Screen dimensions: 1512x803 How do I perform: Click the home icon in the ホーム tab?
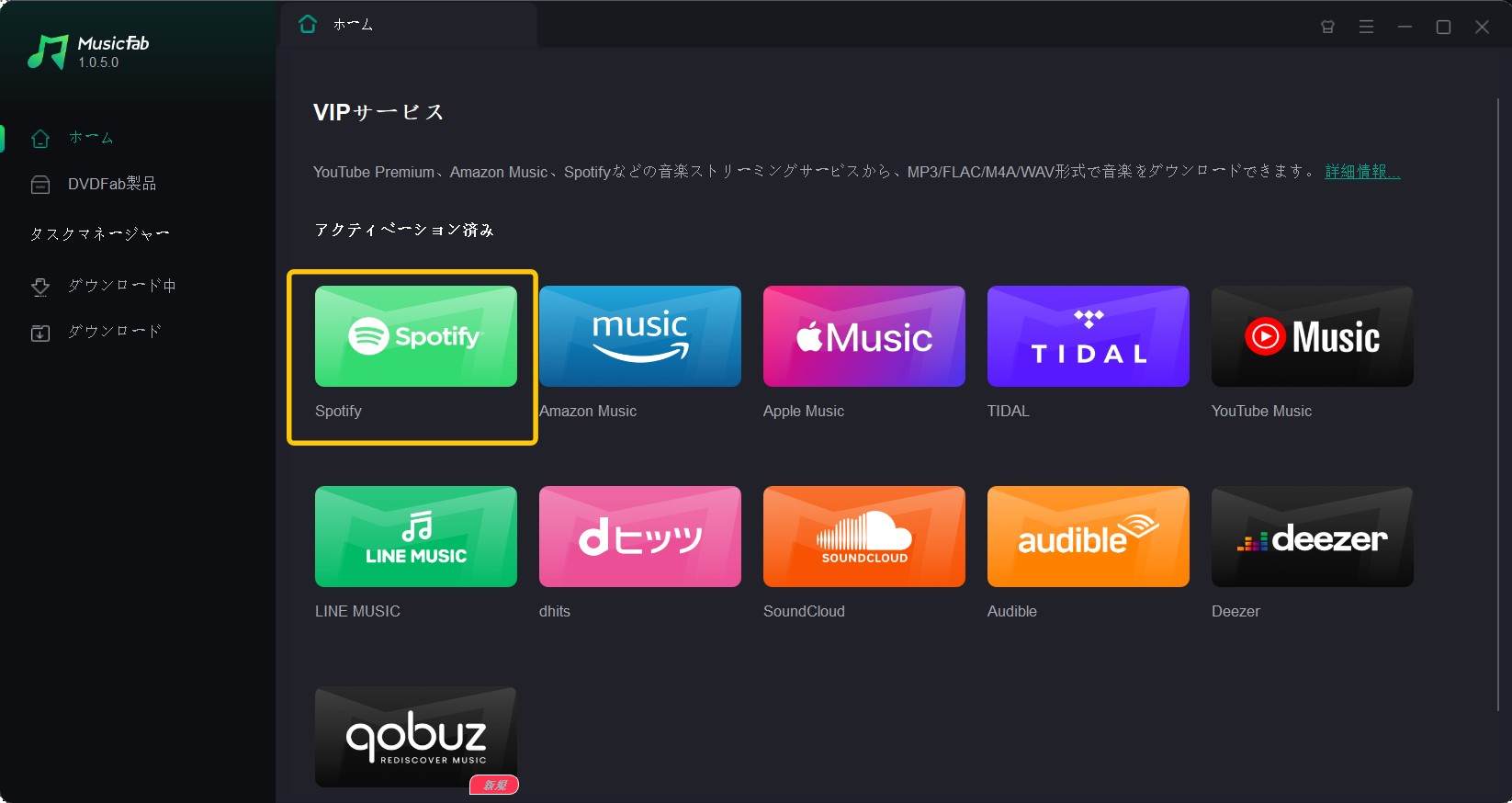point(308,24)
